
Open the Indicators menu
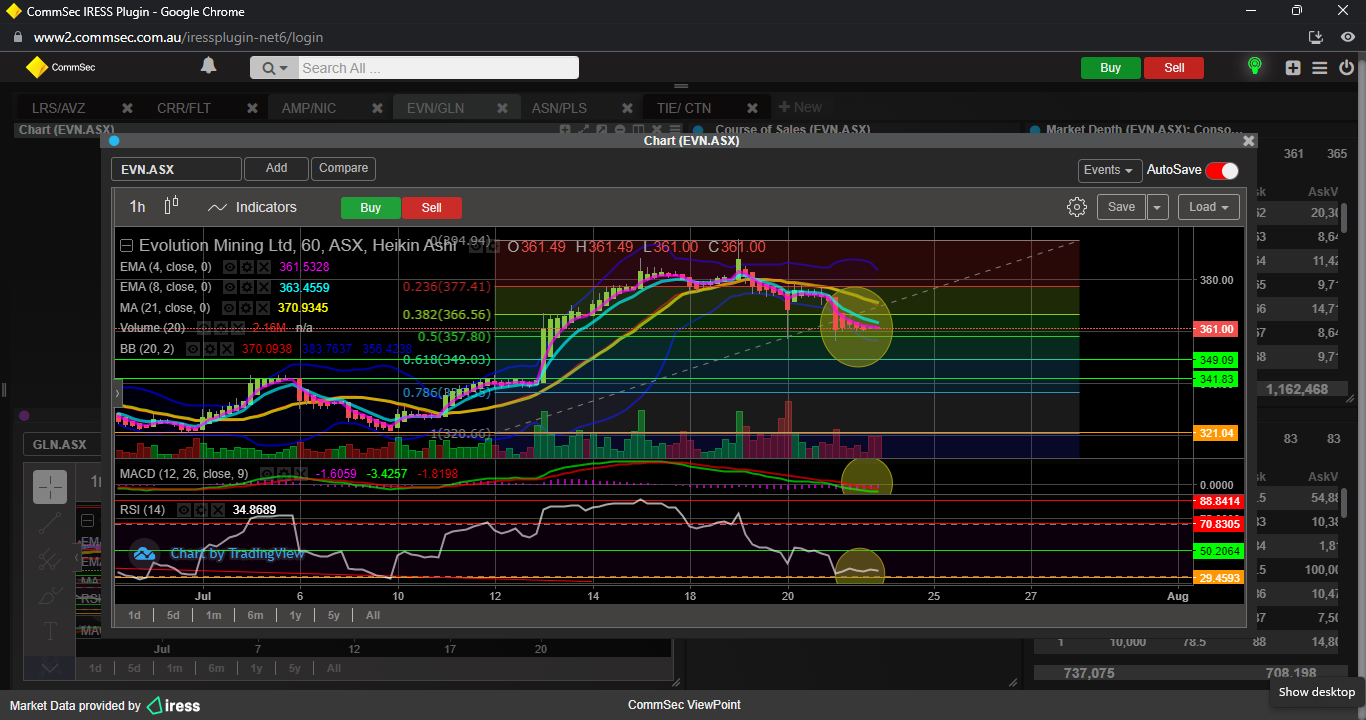tap(252, 207)
